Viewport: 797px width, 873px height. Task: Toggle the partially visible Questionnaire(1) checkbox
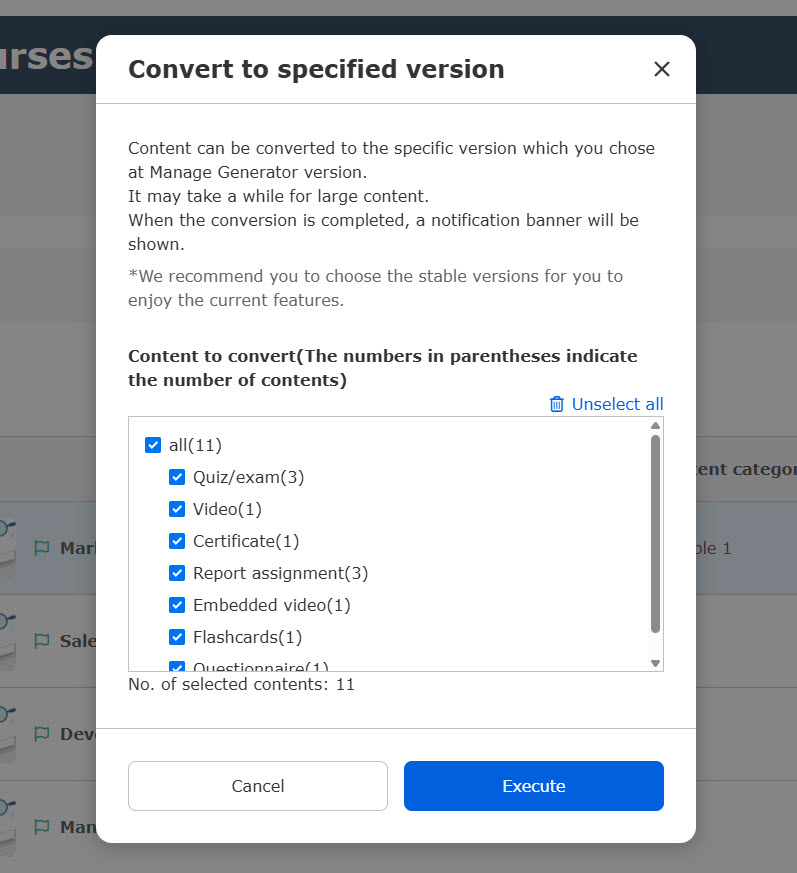(177, 666)
